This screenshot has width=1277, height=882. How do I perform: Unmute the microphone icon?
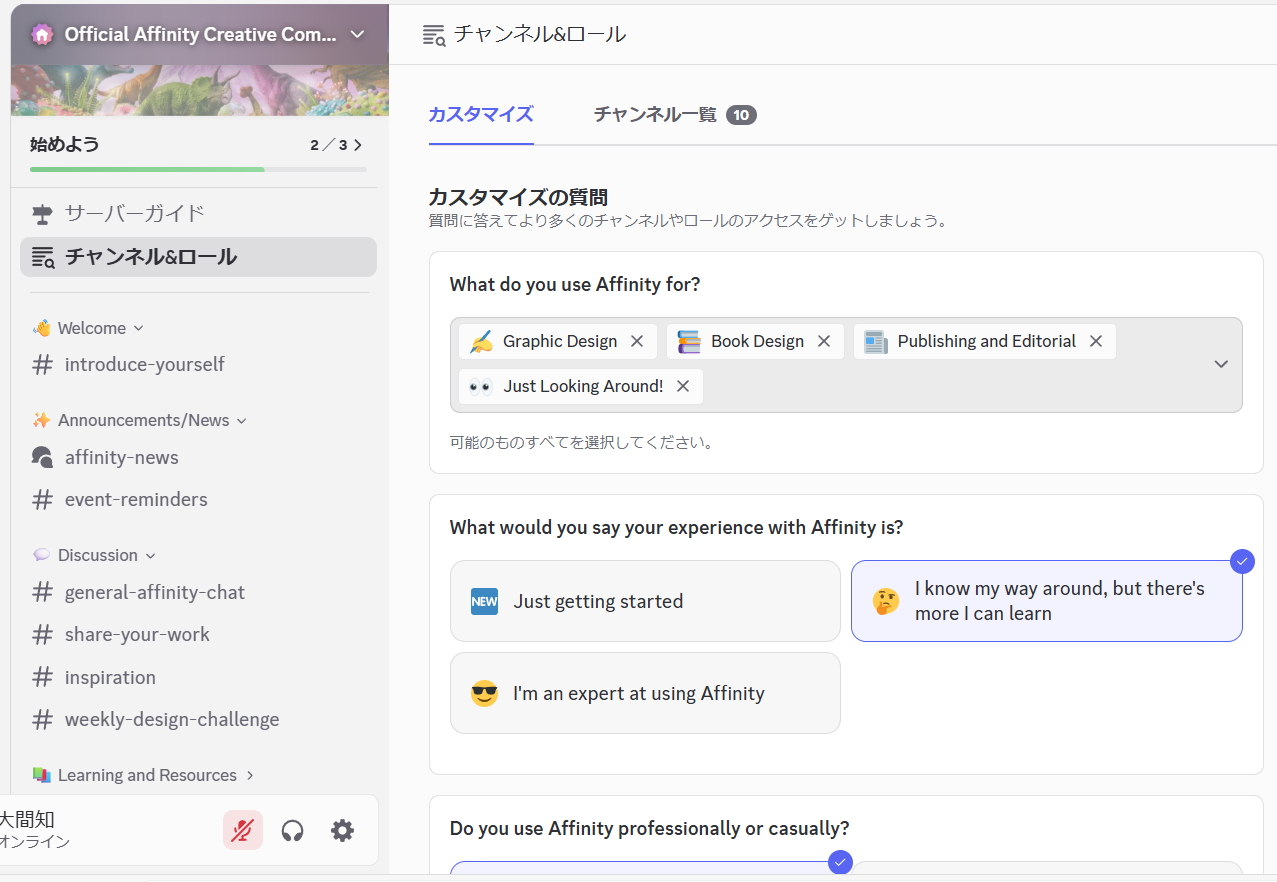pos(242,830)
